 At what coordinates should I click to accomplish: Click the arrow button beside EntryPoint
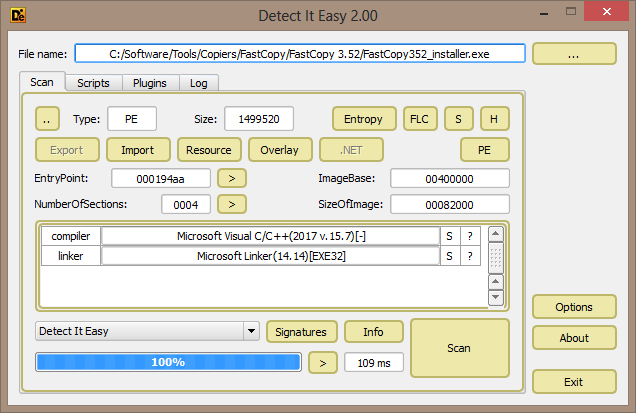(232, 179)
